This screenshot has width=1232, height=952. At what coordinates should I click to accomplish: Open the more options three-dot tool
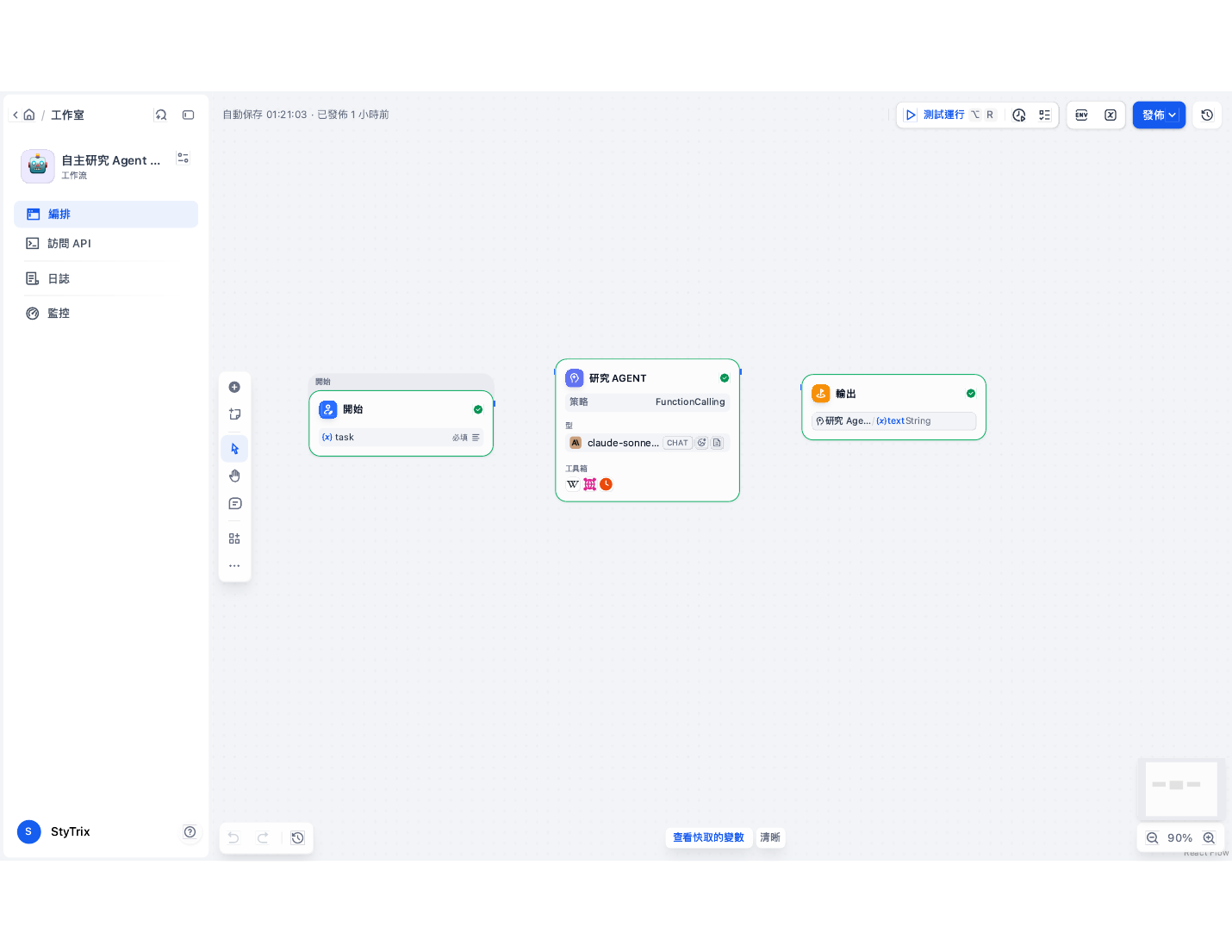click(234, 566)
